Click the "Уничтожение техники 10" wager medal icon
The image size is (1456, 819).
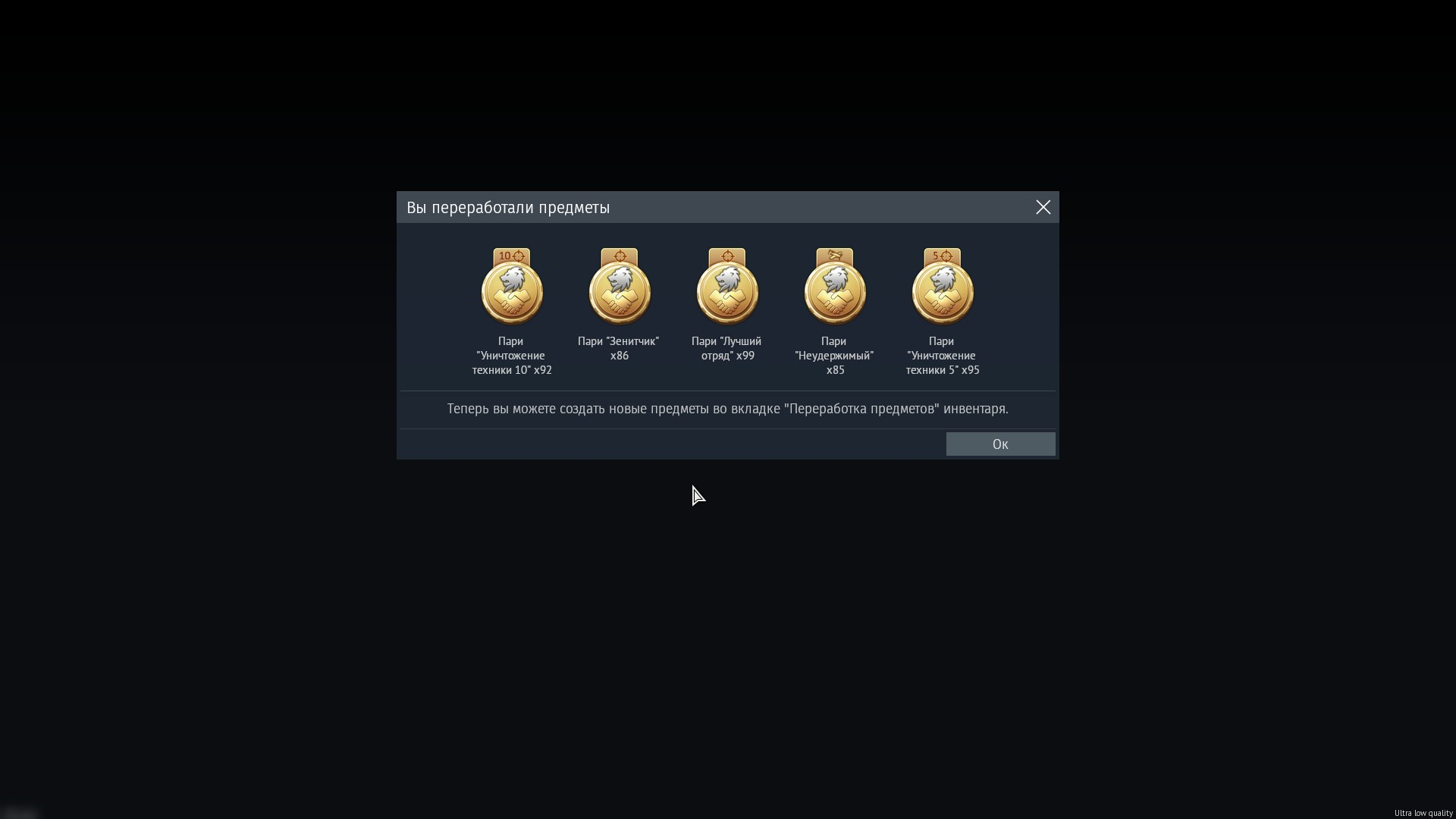512,292
